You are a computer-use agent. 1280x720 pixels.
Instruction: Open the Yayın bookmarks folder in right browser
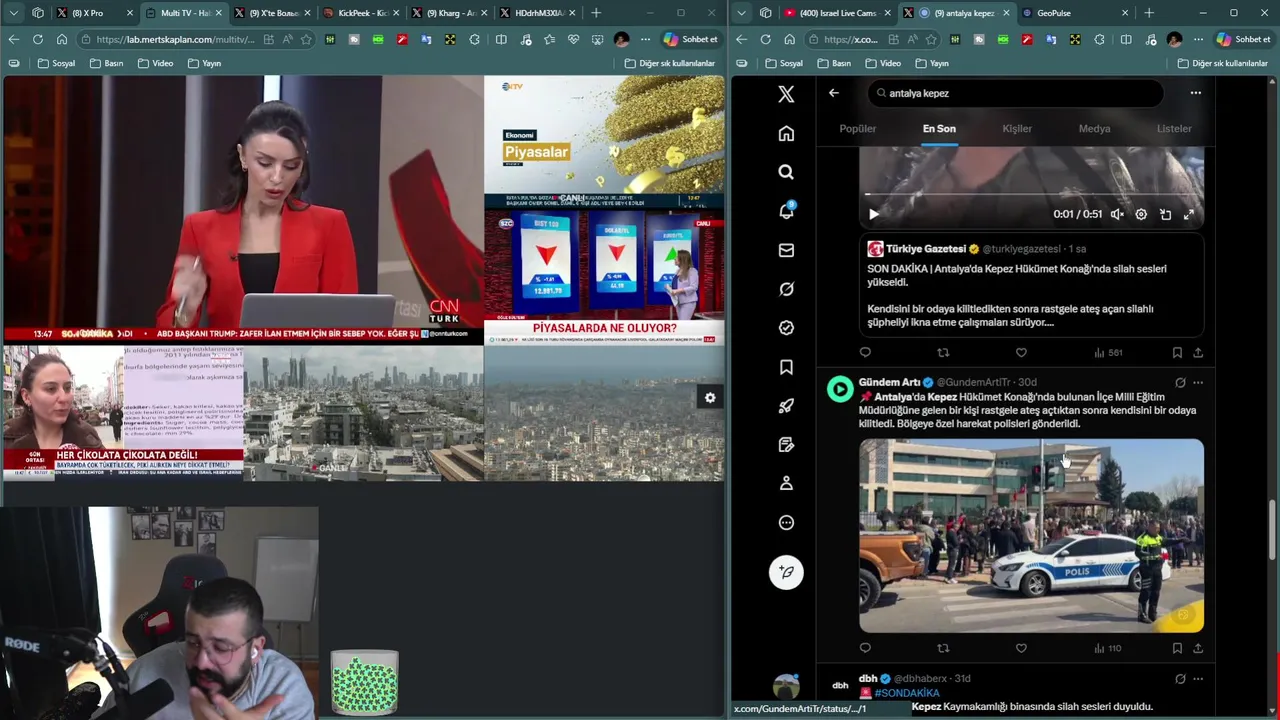click(x=931, y=63)
